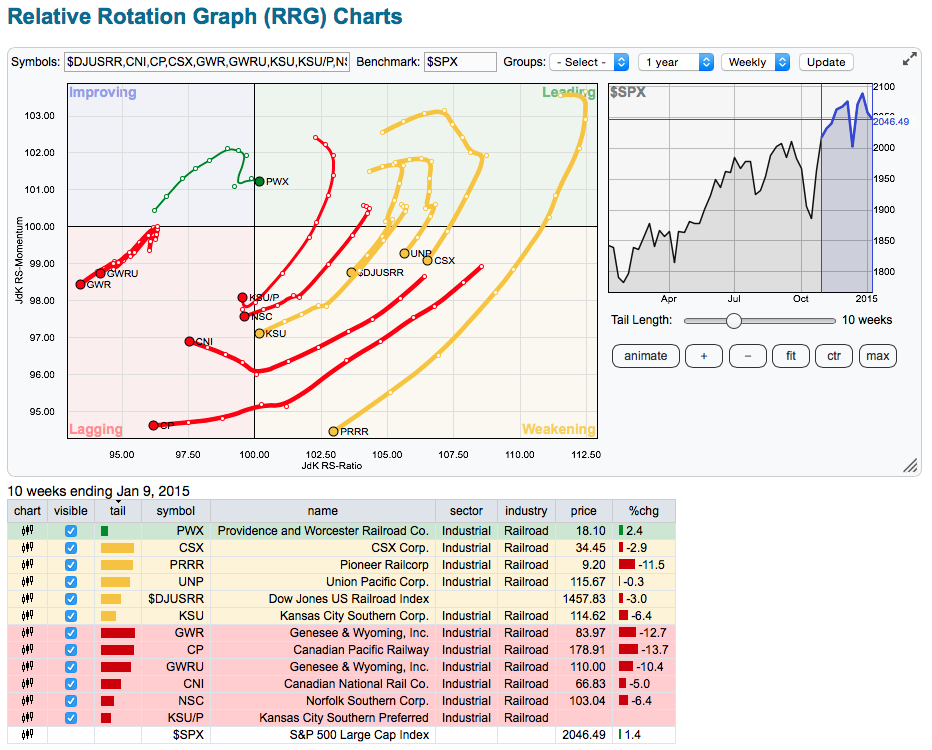The width and height of the screenshot is (932, 750).
Task: Uncheck the visible checkbox for PRRR
Action: [x=71, y=565]
